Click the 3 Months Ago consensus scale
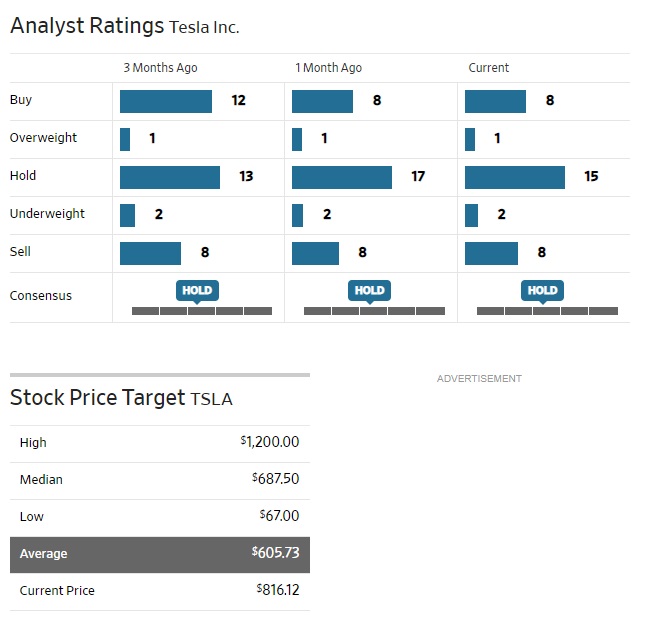 [x=202, y=311]
